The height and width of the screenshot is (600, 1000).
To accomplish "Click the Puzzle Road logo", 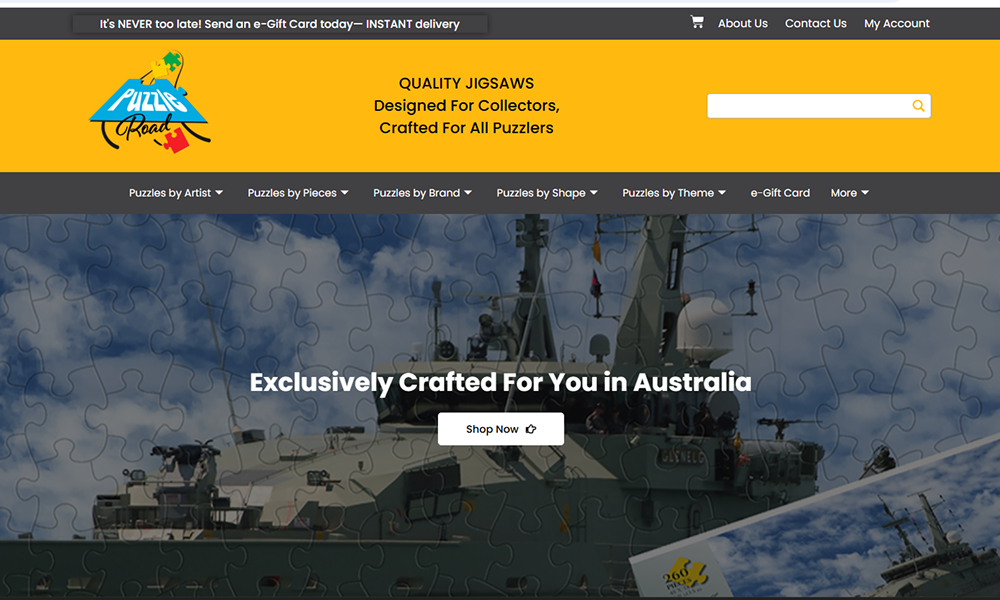I will click(150, 104).
